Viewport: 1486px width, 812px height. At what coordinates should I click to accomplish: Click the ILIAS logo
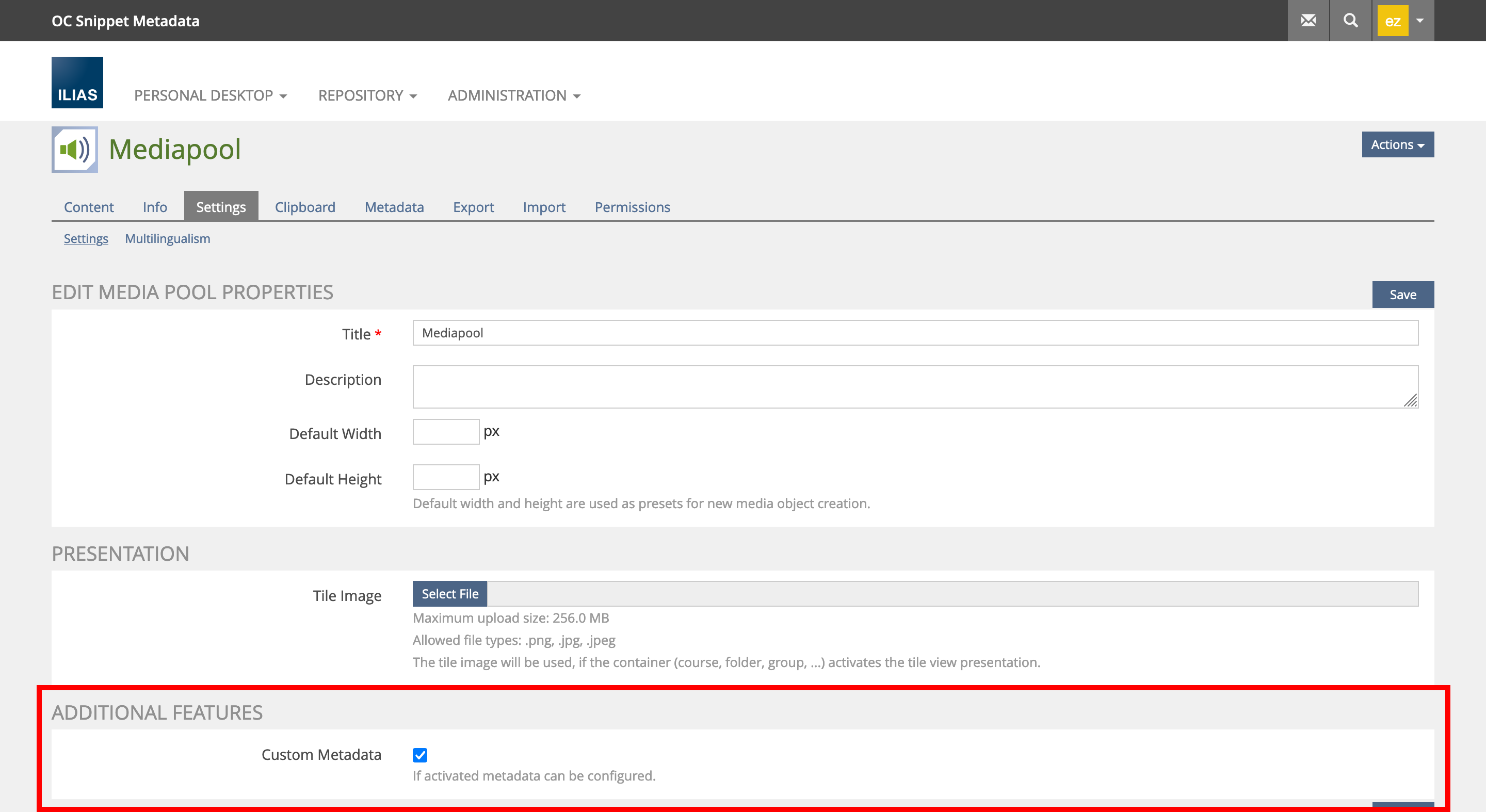click(x=77, y=83)
